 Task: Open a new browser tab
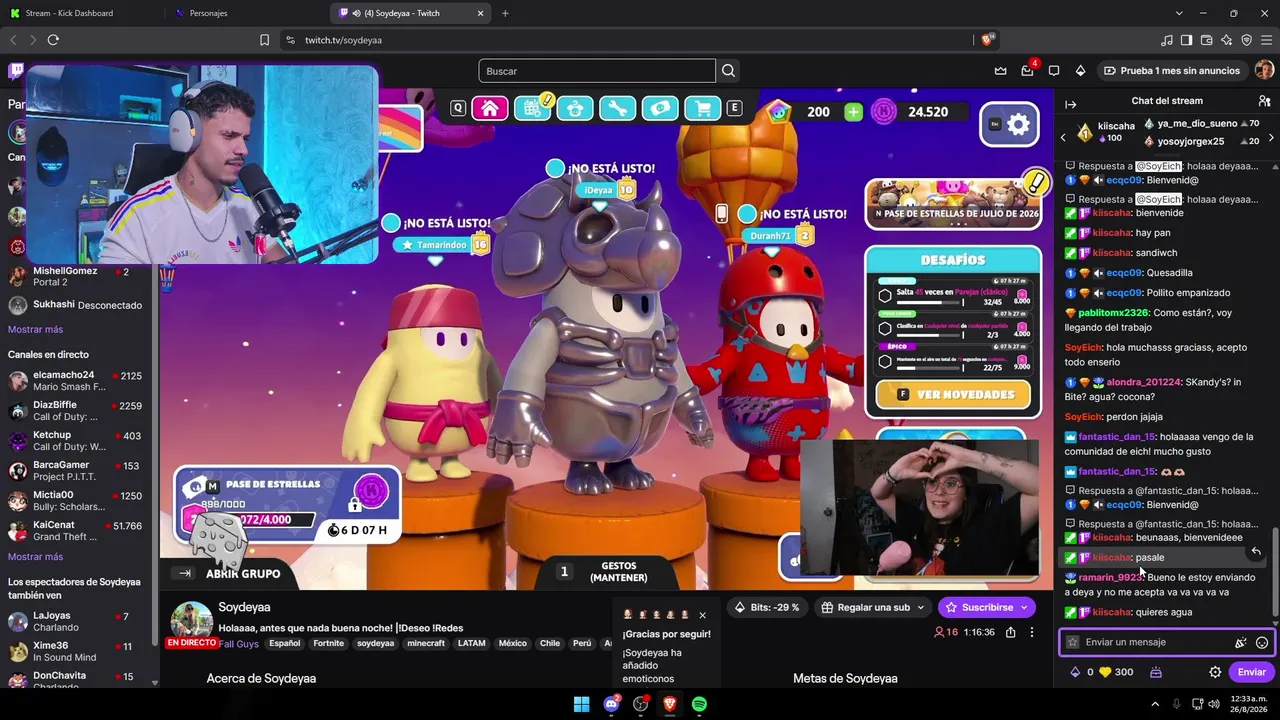click(x=505, y=13)
